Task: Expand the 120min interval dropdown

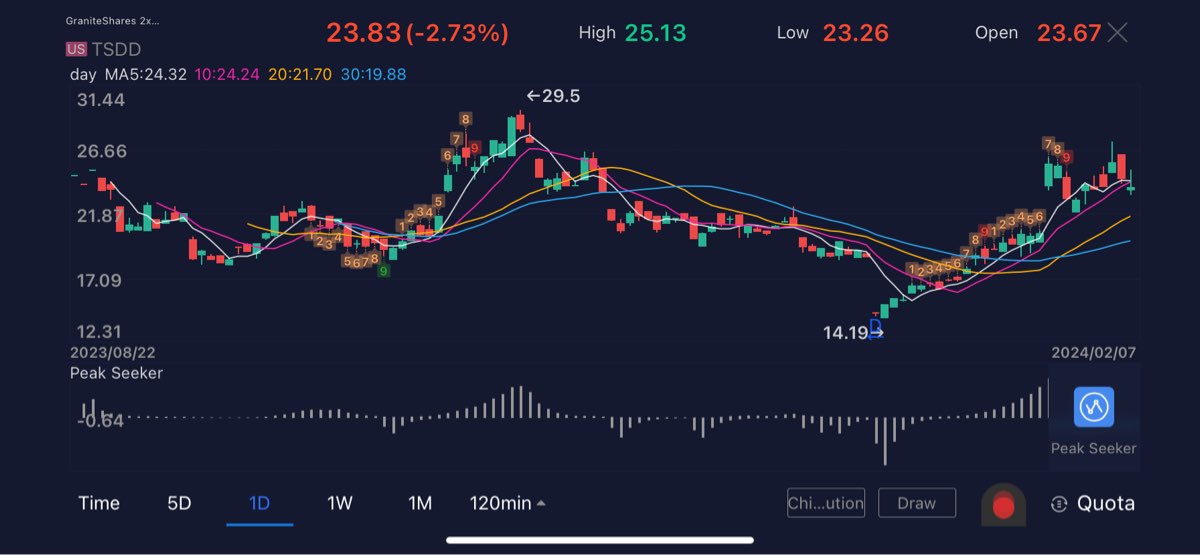Action: point(508,503)
